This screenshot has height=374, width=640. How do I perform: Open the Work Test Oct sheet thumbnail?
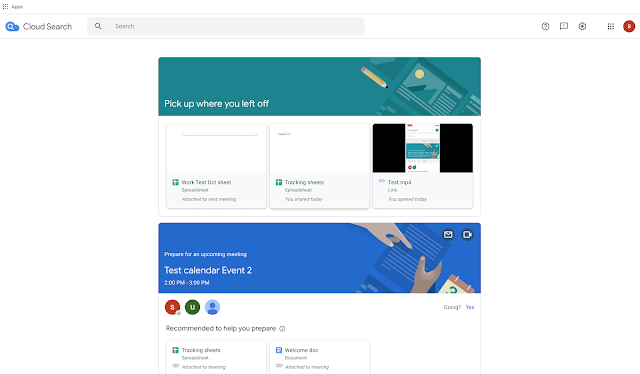pyautogui.click(x=216, y=148)
